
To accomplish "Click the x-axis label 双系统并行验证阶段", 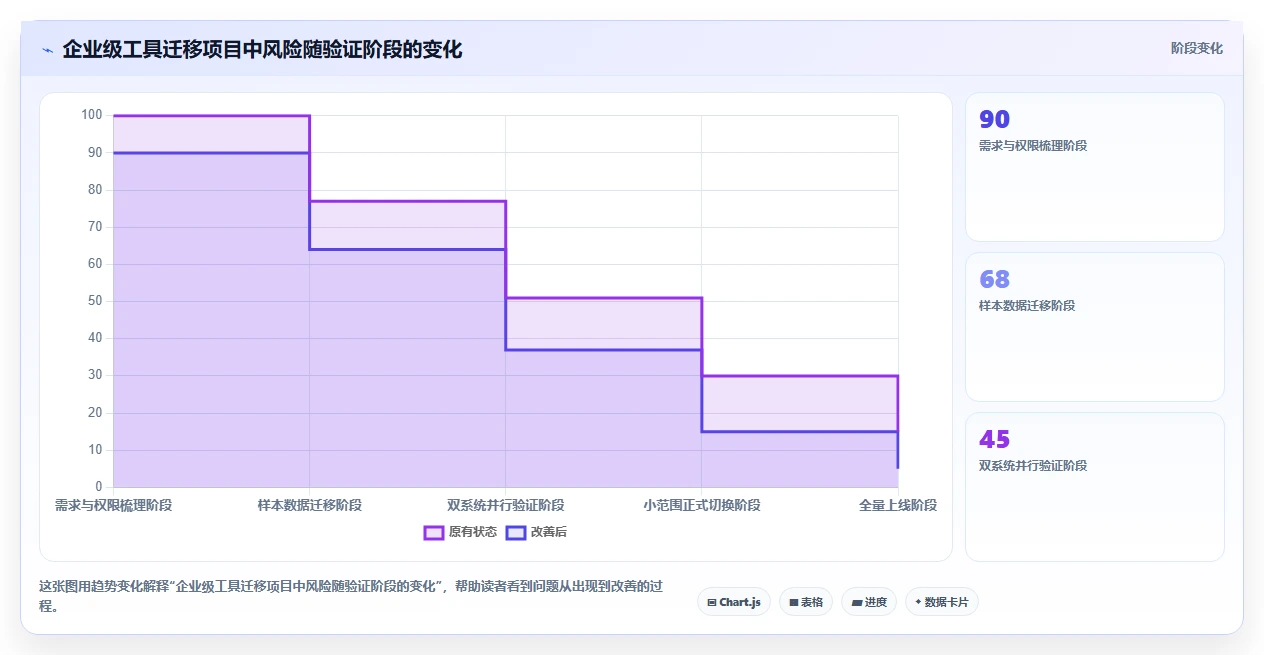I will pos(506,505).
